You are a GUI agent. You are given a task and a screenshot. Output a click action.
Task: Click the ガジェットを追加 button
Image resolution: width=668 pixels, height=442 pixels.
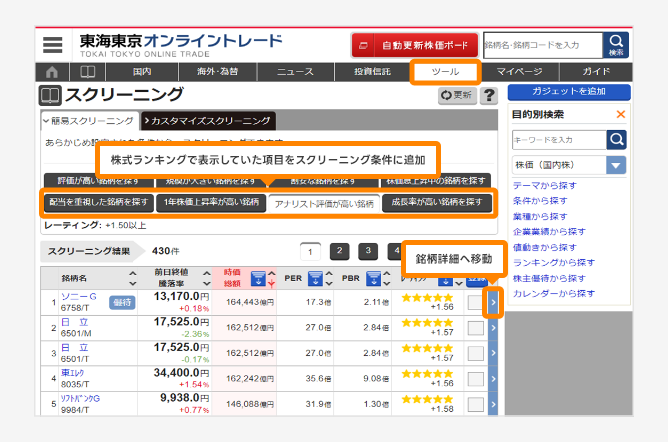pyautogui.click(x=569, y=92)
